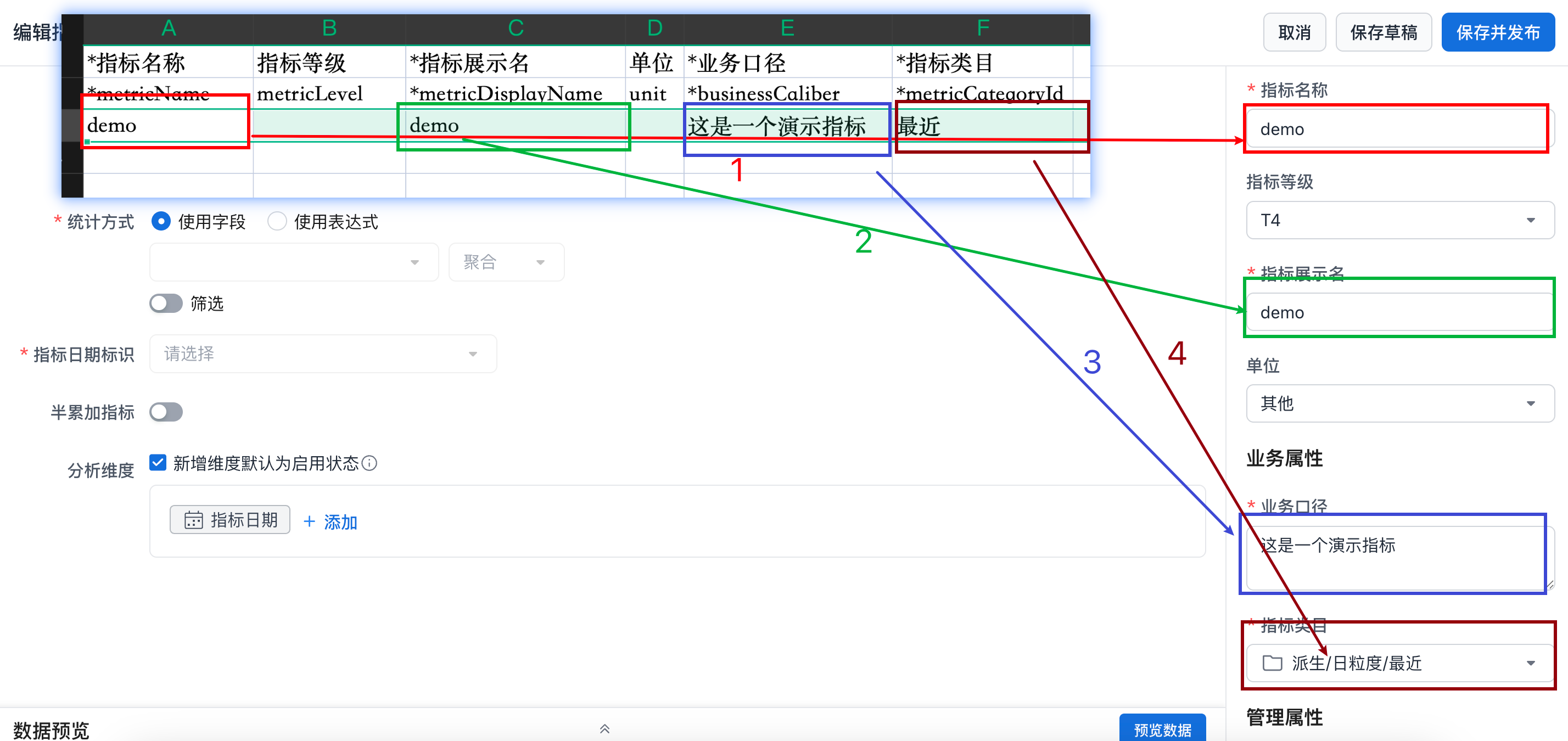Open the 指标类目 派生/日粒度/最近 selector

[x=1399, y=663]
